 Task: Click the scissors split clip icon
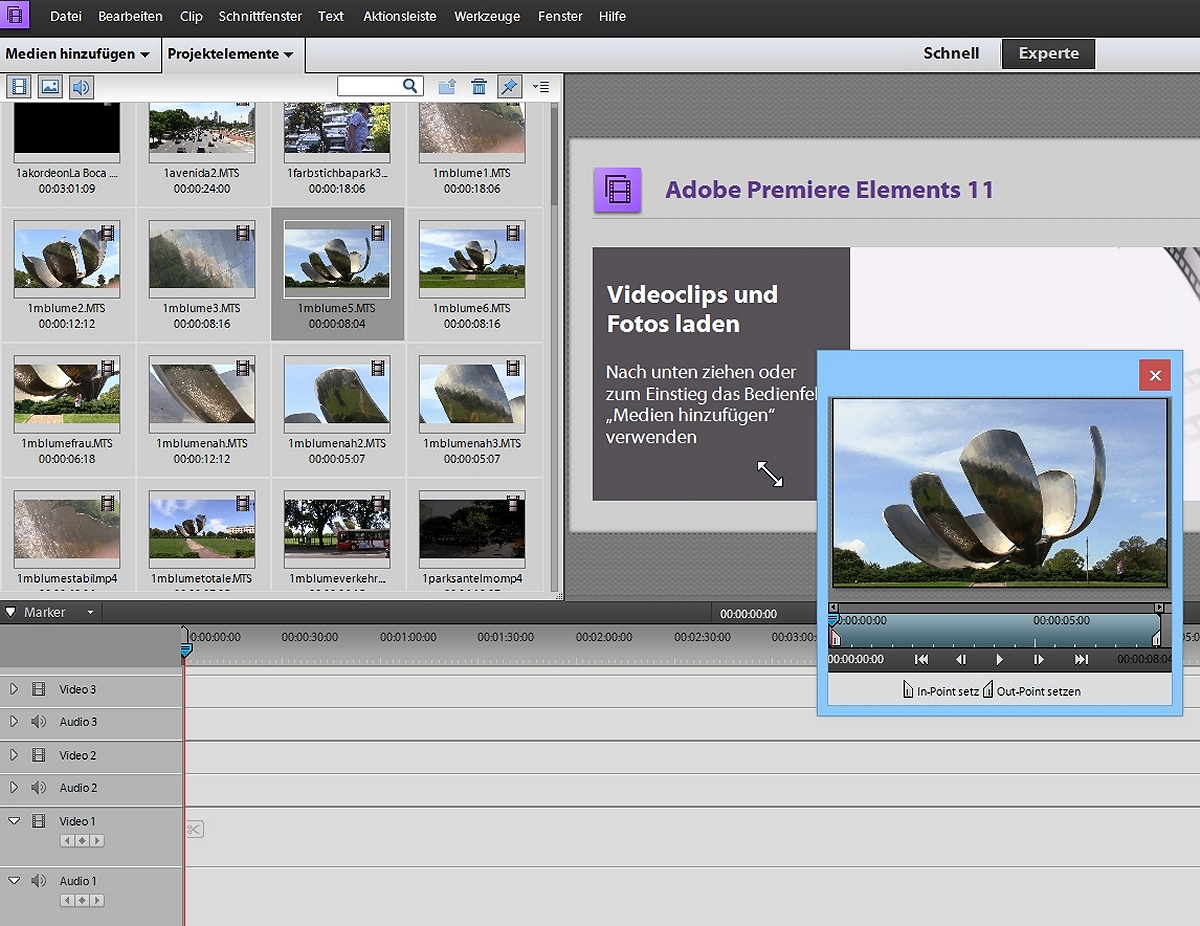click(x=194, y=829)
